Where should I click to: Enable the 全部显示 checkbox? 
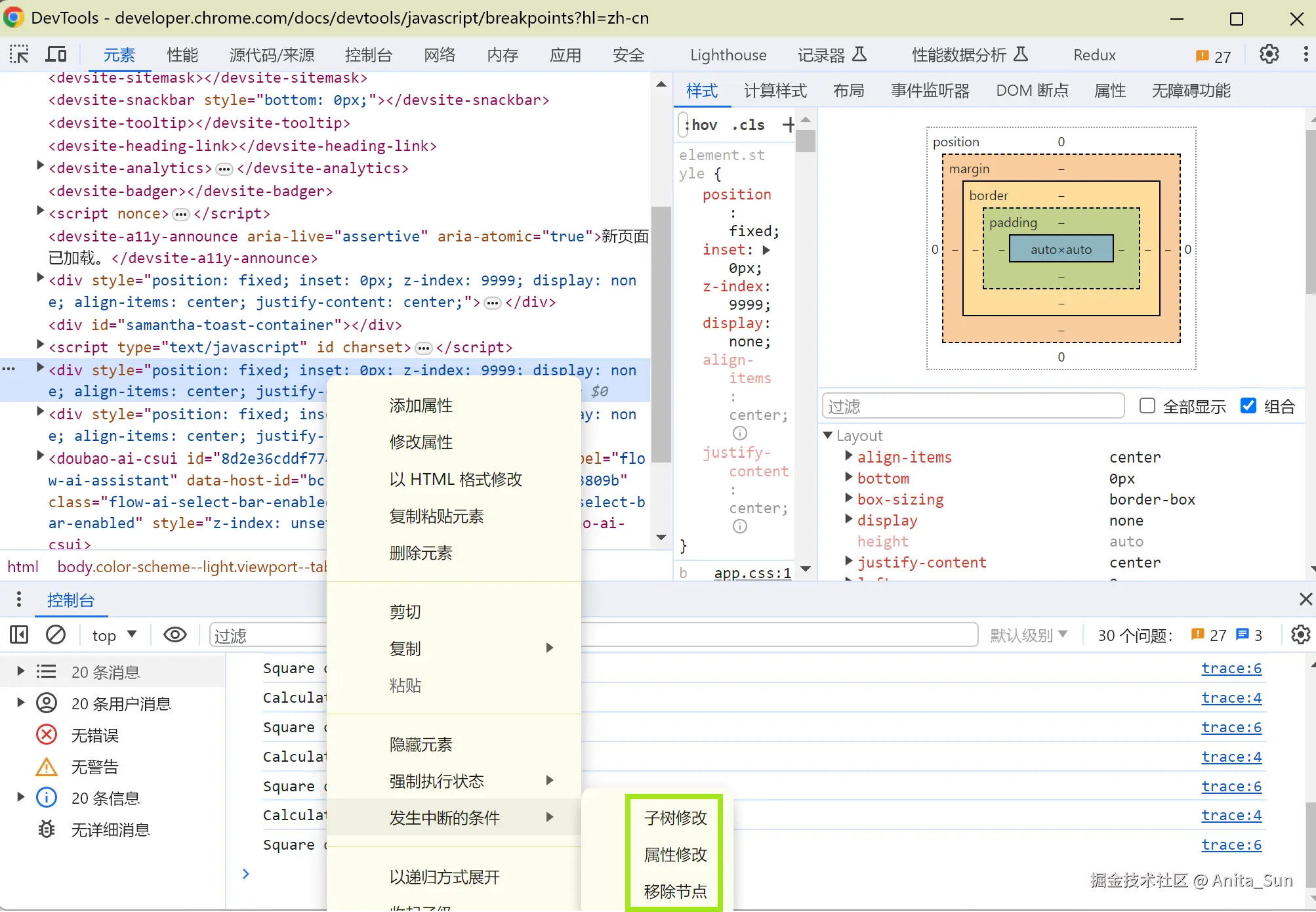pyautogui.click(x=1147, y=406)
